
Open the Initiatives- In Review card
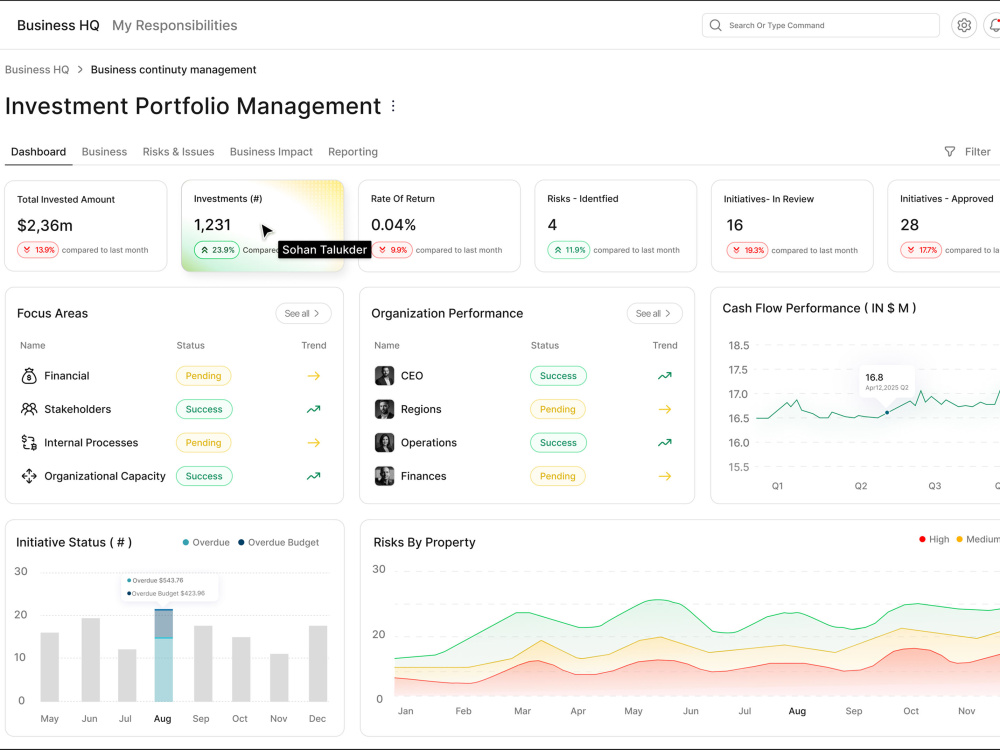point(792,226)
